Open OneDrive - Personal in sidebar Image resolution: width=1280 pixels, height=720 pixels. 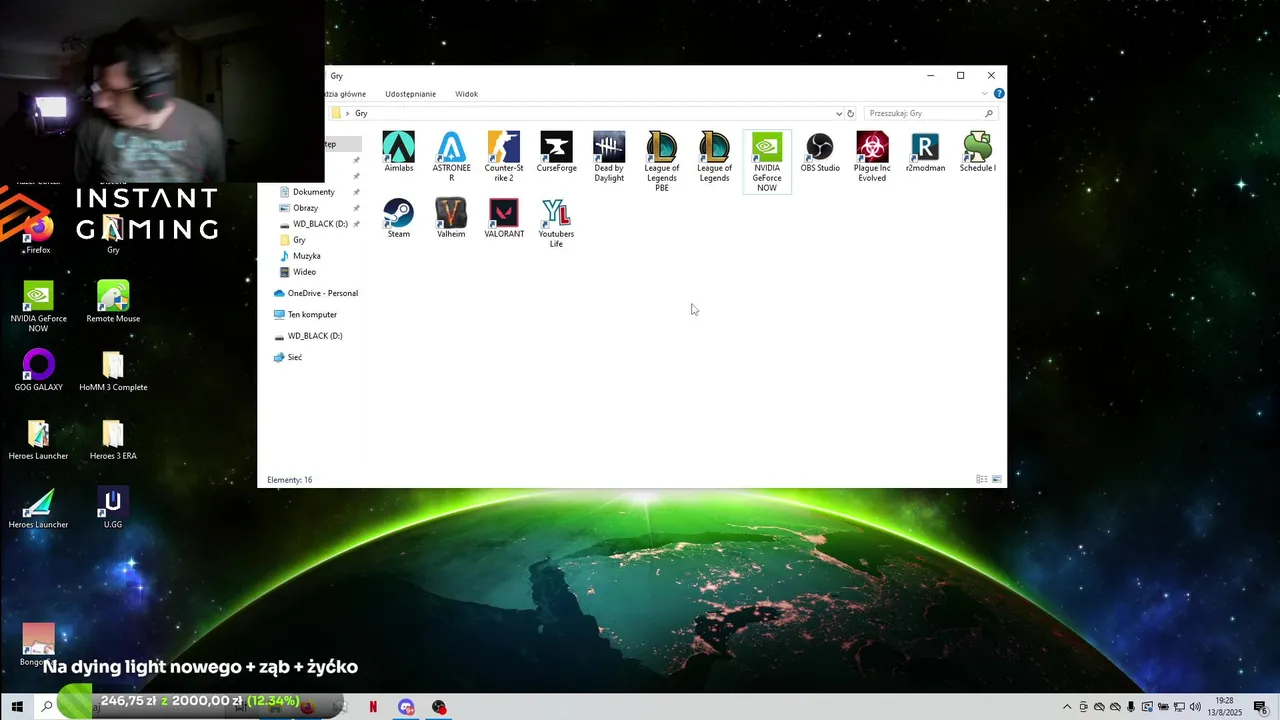pyautogui.click(x=316, y=293)
